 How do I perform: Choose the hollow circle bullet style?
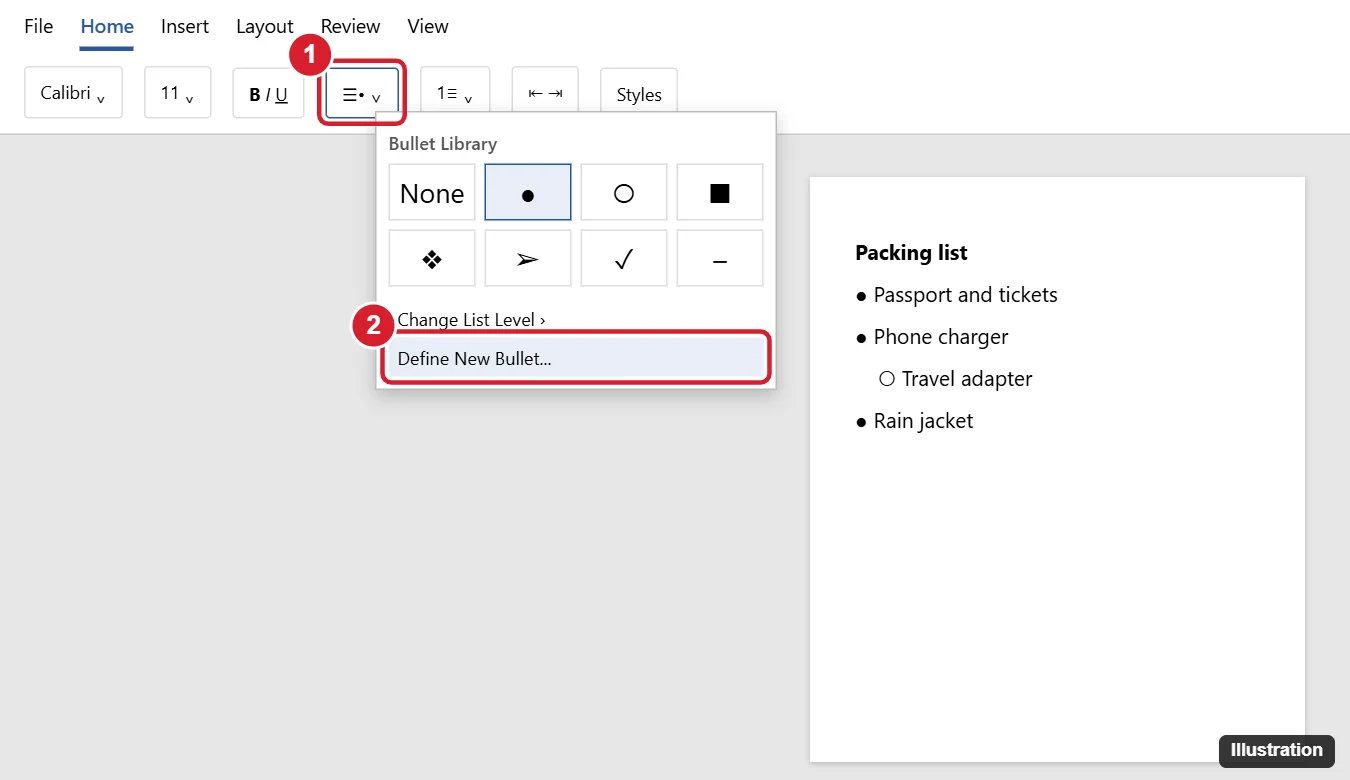click(624, 192)
